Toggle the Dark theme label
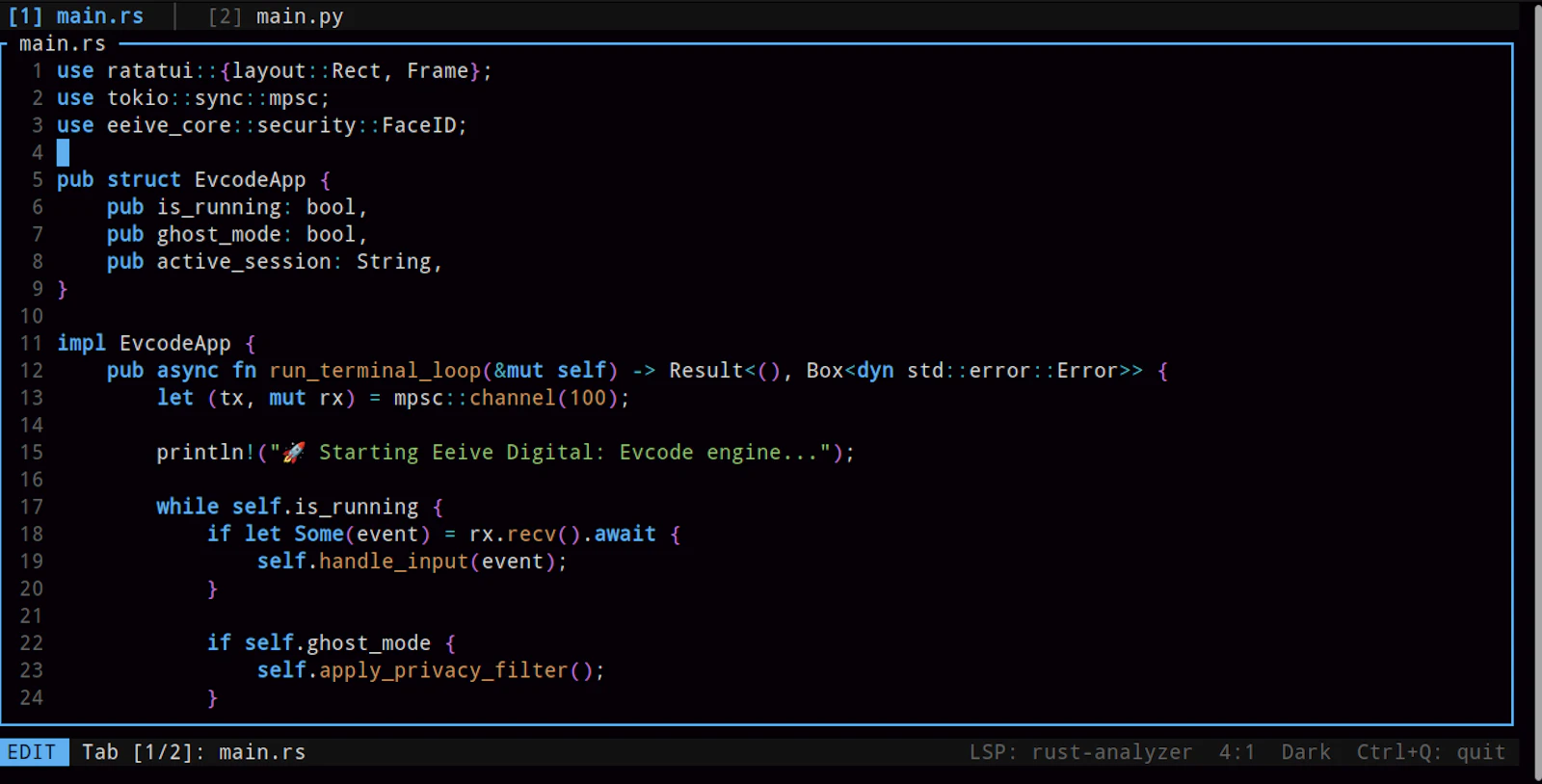This screenshot has width=1542, height=784. 1306,752
